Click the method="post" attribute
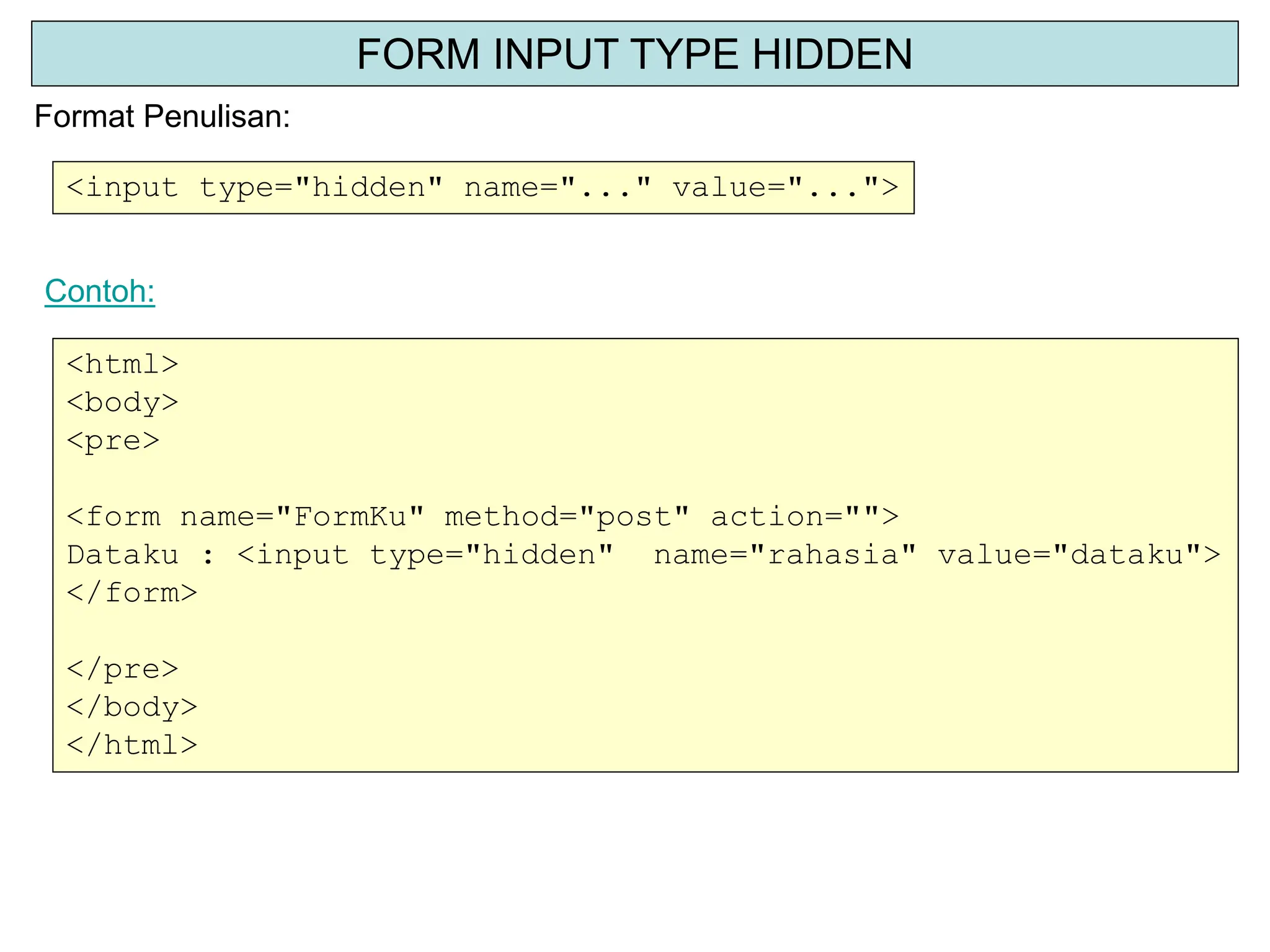 (x=567, y=516)
